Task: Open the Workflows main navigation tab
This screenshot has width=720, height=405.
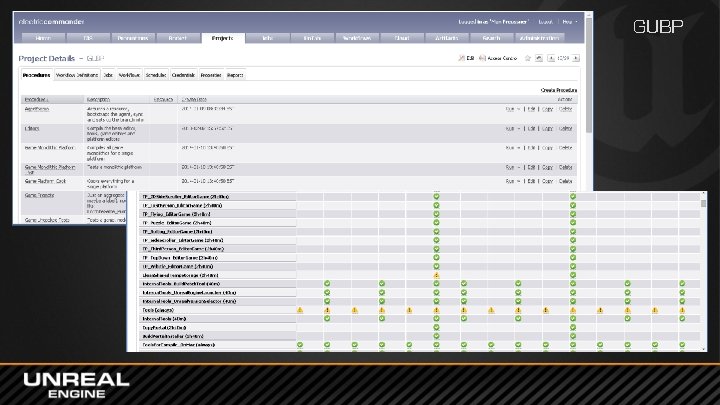Action: pyautogui.click(x=357, y=38)
